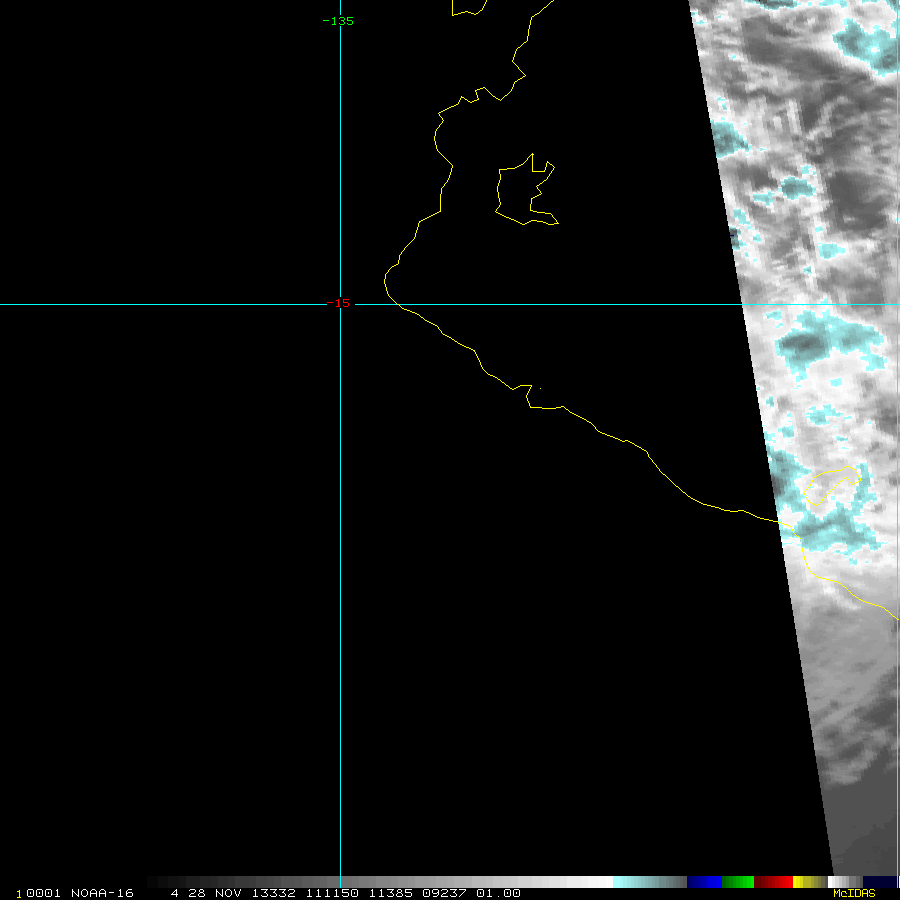
Task: Click the island outlined in yellow
Action: [x=526, y=192]
